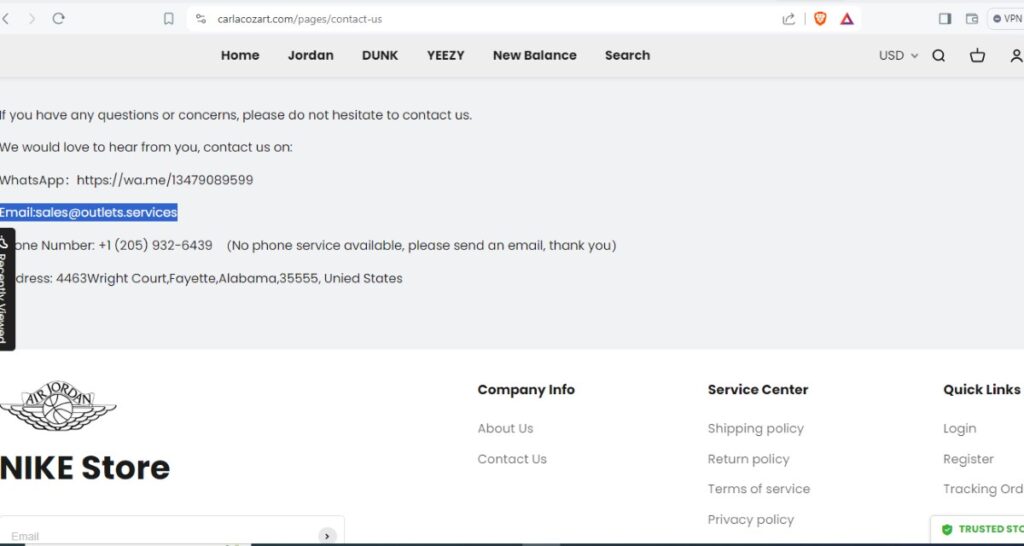Screen dimensions: 1024x546
Task: Open the Tracking Order link
Action: 984,489
